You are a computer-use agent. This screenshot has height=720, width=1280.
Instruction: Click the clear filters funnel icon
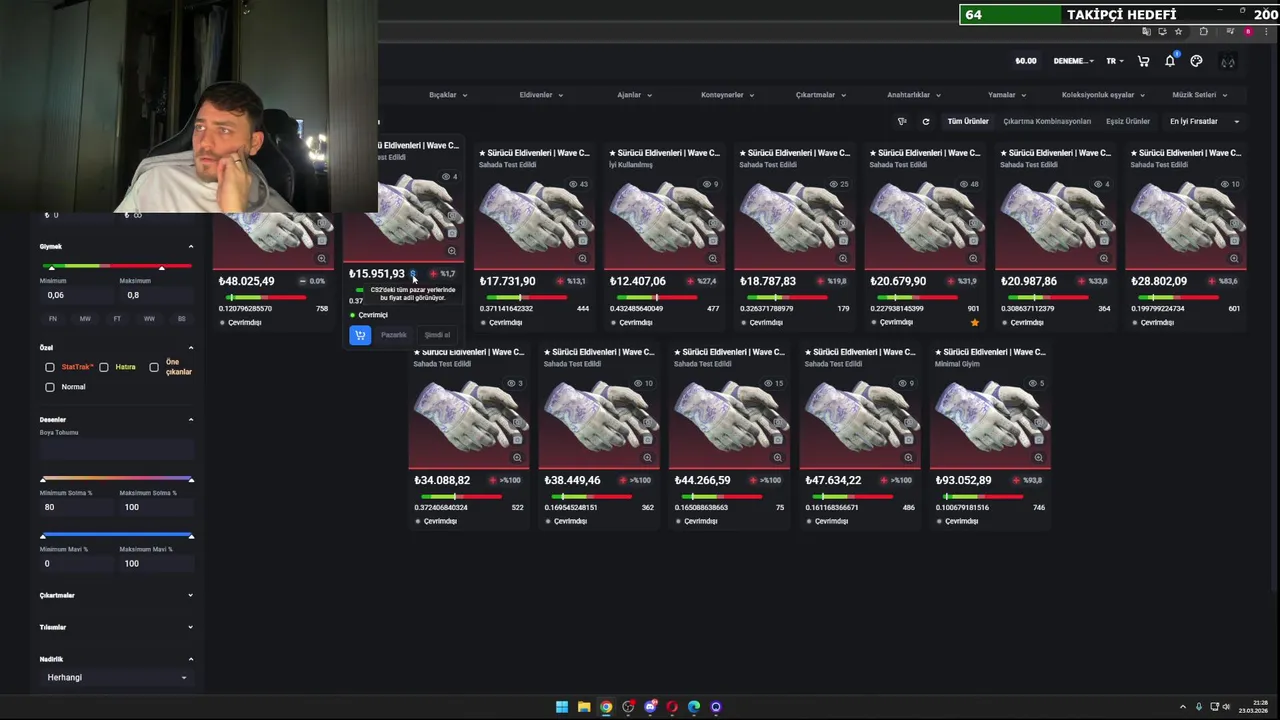902,121
